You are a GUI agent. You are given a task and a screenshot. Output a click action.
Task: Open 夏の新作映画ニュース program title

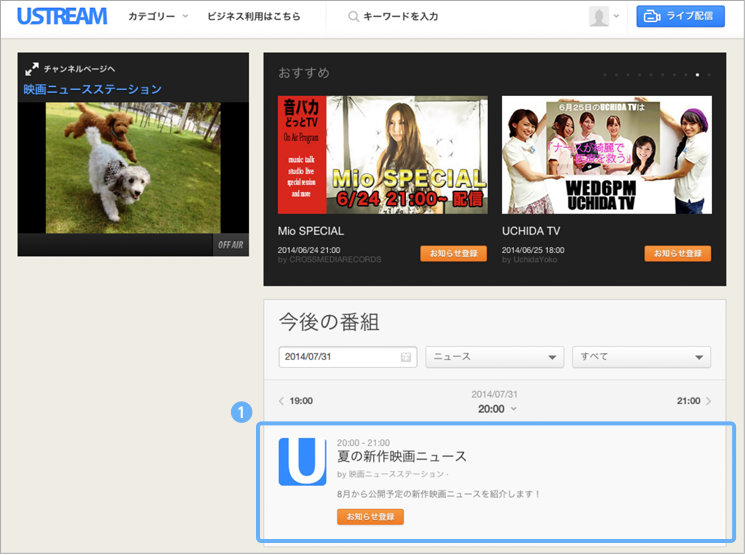[x=401, y=456]
